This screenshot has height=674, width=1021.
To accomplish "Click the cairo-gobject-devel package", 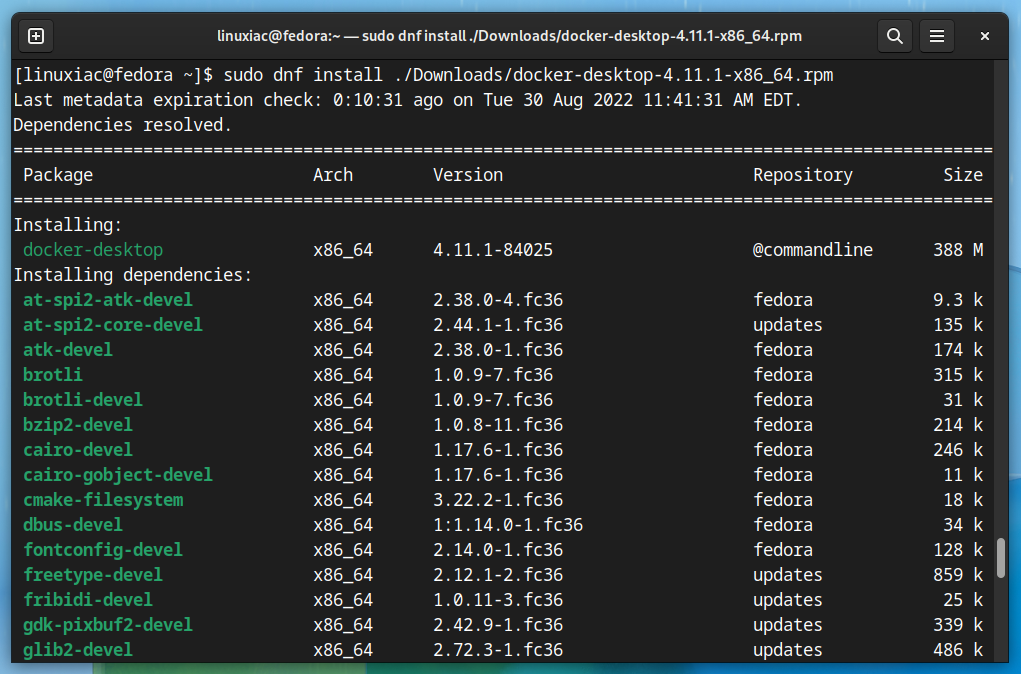I will click(118, 475).
